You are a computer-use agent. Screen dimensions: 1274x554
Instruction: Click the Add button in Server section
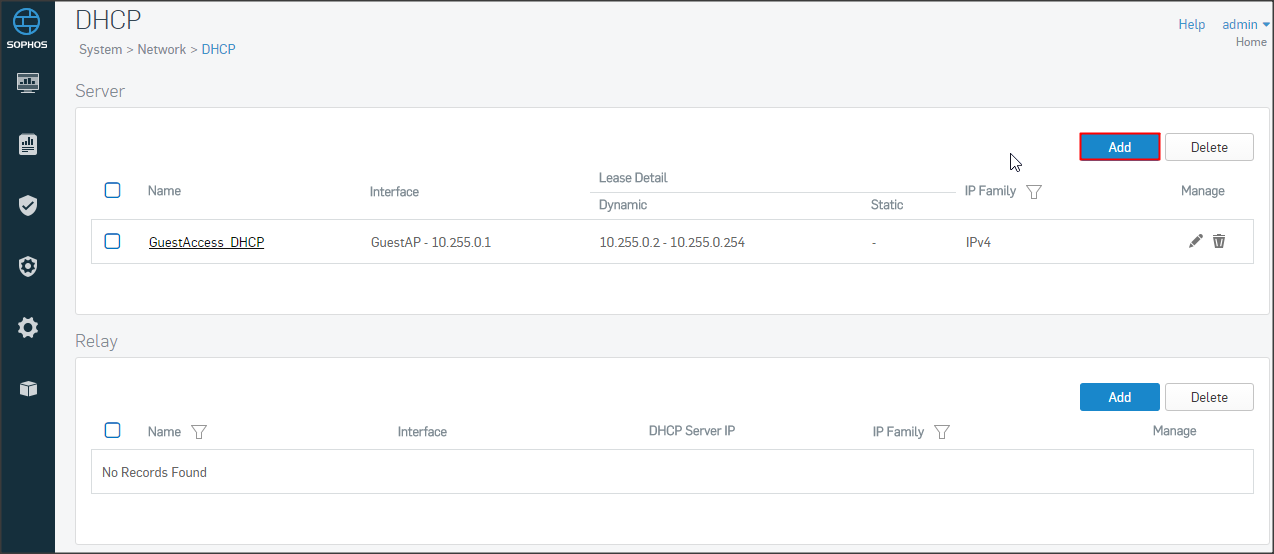pos(1119,147)
